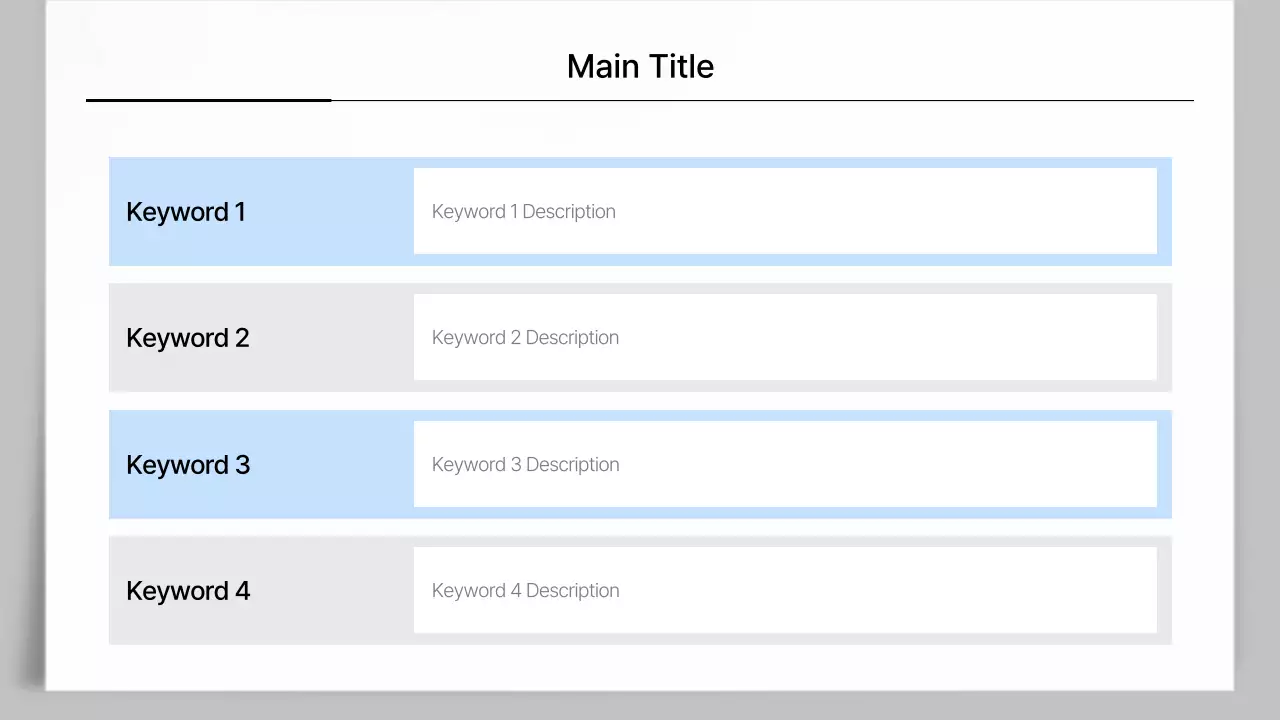1280x720 pixels.
Task: Click the thin divider line right of thick segment
Action: [x=760, y=101]
